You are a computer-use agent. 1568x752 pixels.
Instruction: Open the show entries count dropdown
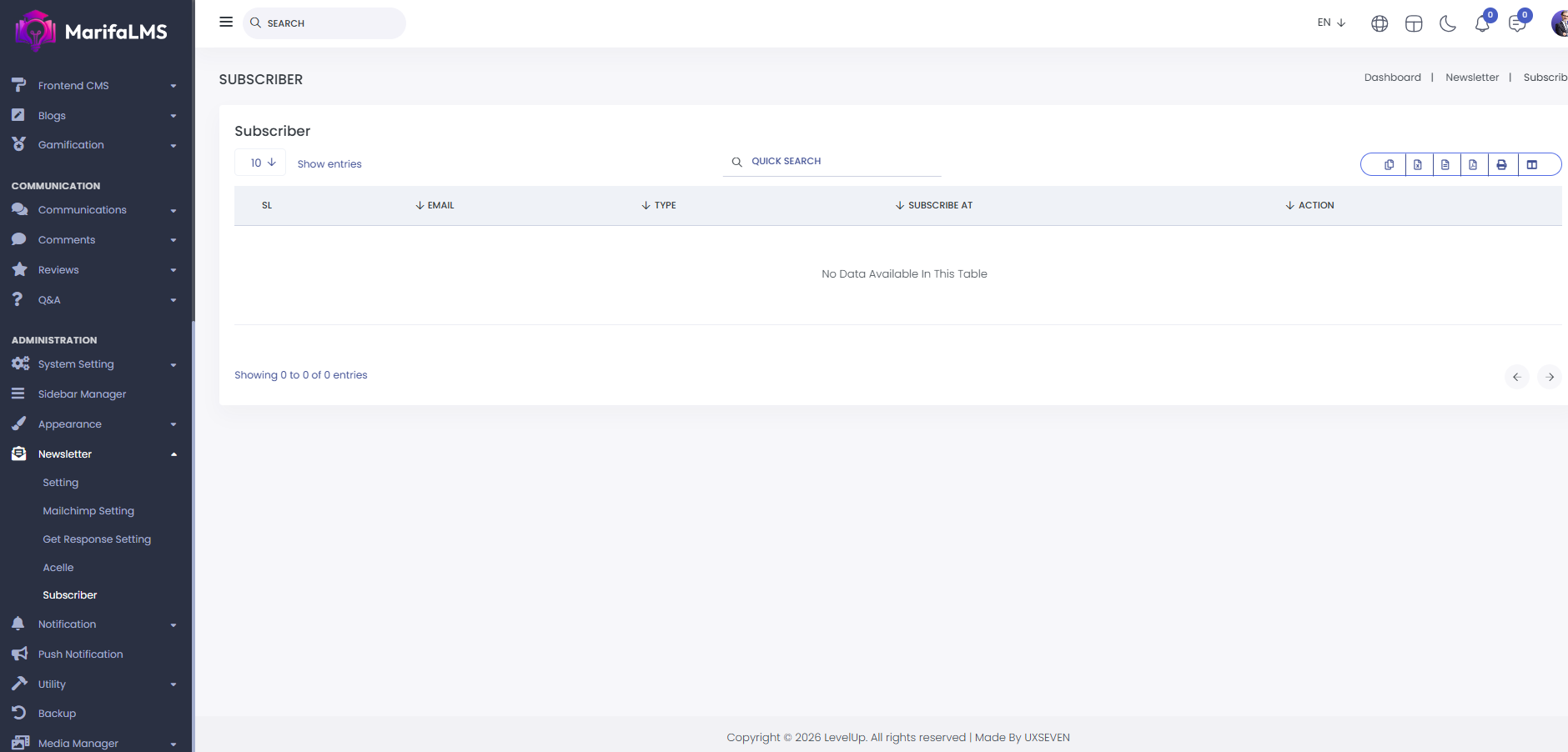click(261, 163)
